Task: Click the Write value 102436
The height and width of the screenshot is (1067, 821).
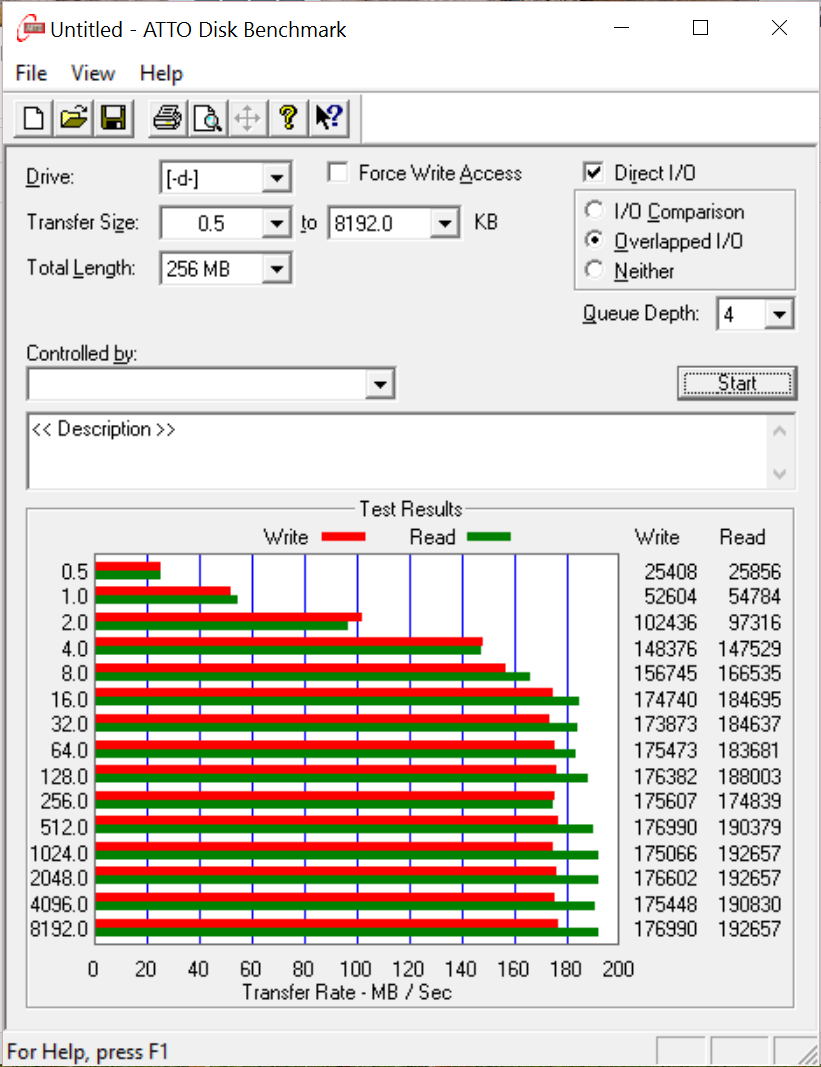Action: pos(665,623)
